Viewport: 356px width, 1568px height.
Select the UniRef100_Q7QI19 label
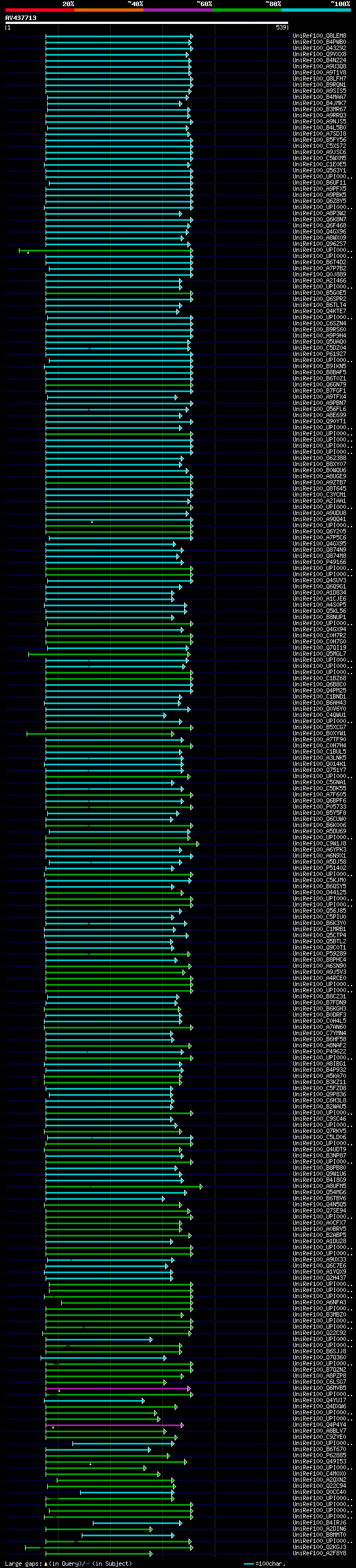point(319,647)
